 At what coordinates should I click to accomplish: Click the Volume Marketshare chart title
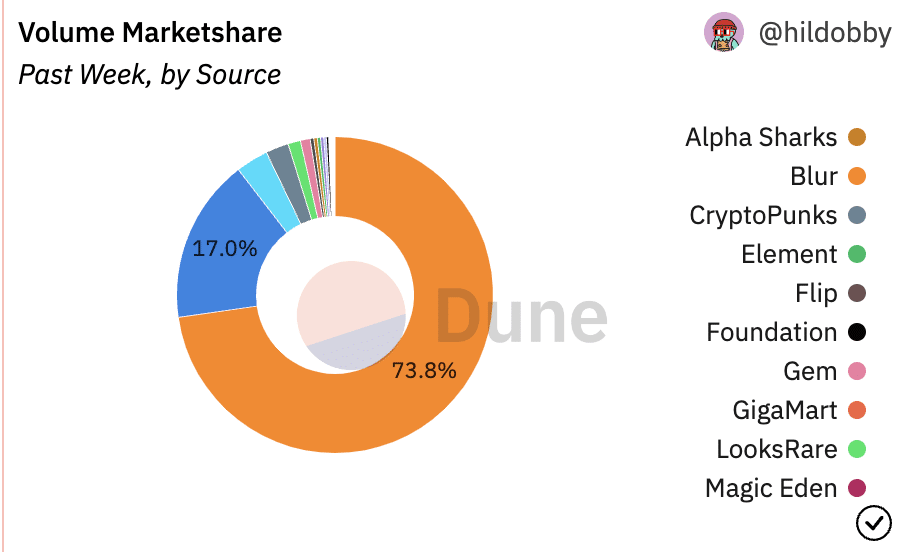150,32
